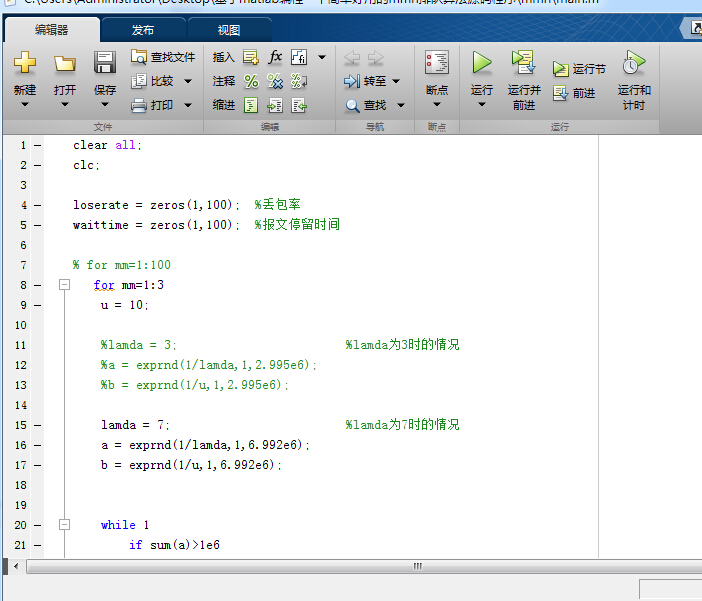This screenshot has height=601, width=702.
Task: Open the Open (打开) dropdown arrow
Action: pyautogui.click(x=65, y=104)
